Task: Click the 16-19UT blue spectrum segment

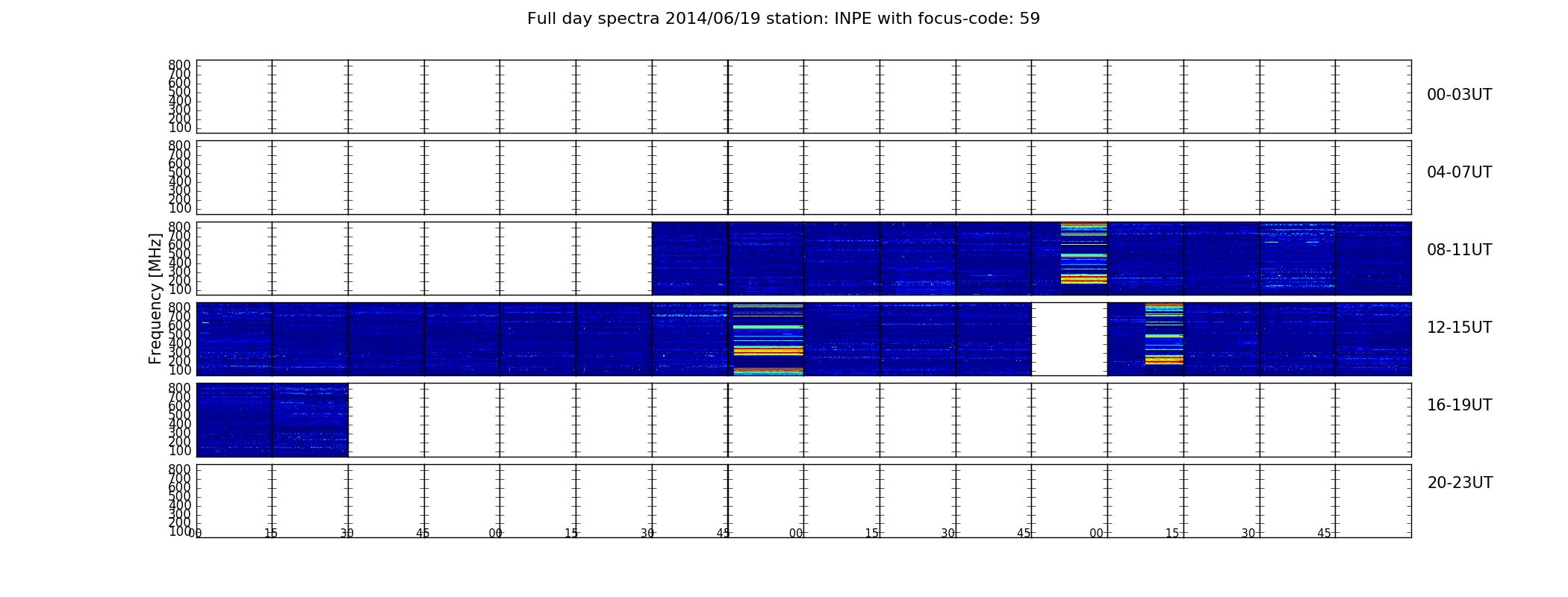Action: (x=273, y=419)
